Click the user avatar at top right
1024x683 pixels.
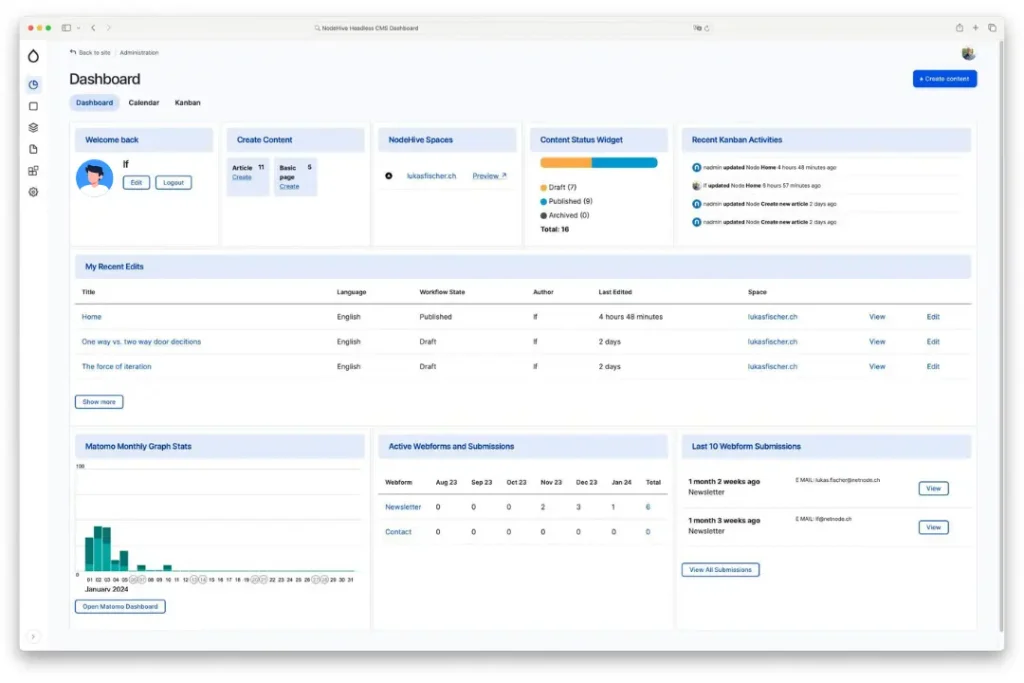coord(968,53)
